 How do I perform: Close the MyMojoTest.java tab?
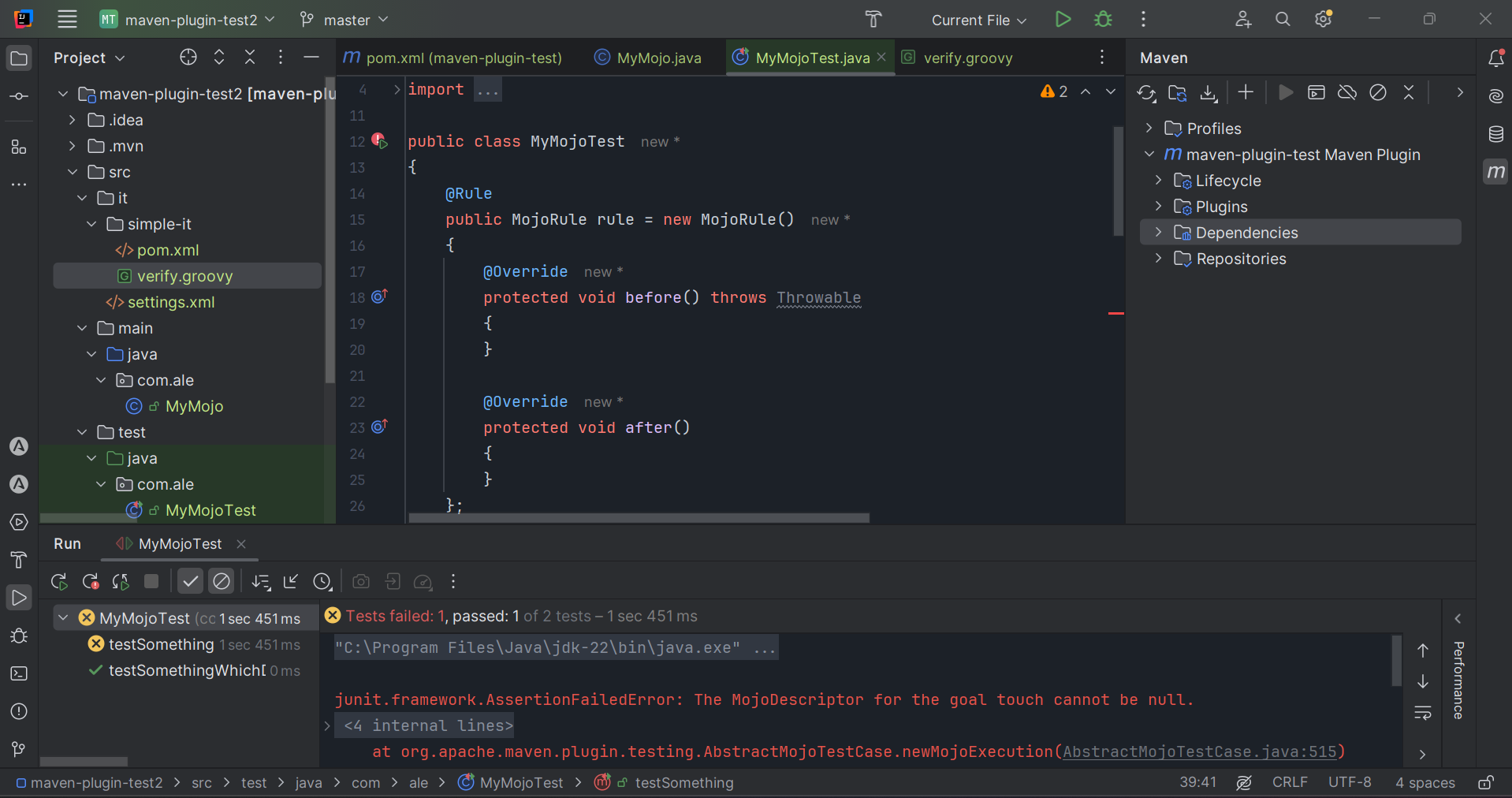(x=881, y=57)
